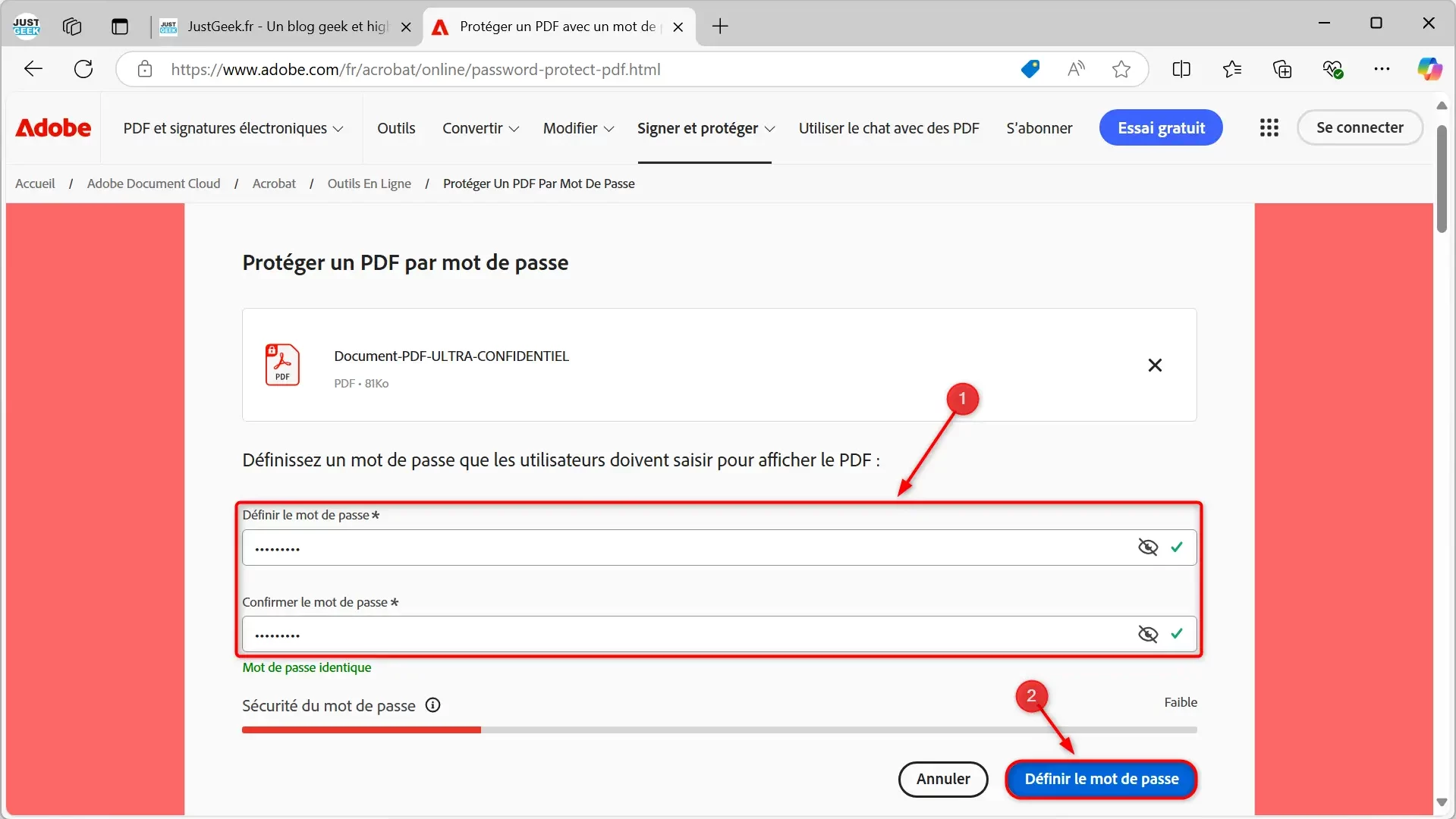This screenshot has height=819, width=1456.
Task: Click the Faible strength label
Action: coord(1181,702)
